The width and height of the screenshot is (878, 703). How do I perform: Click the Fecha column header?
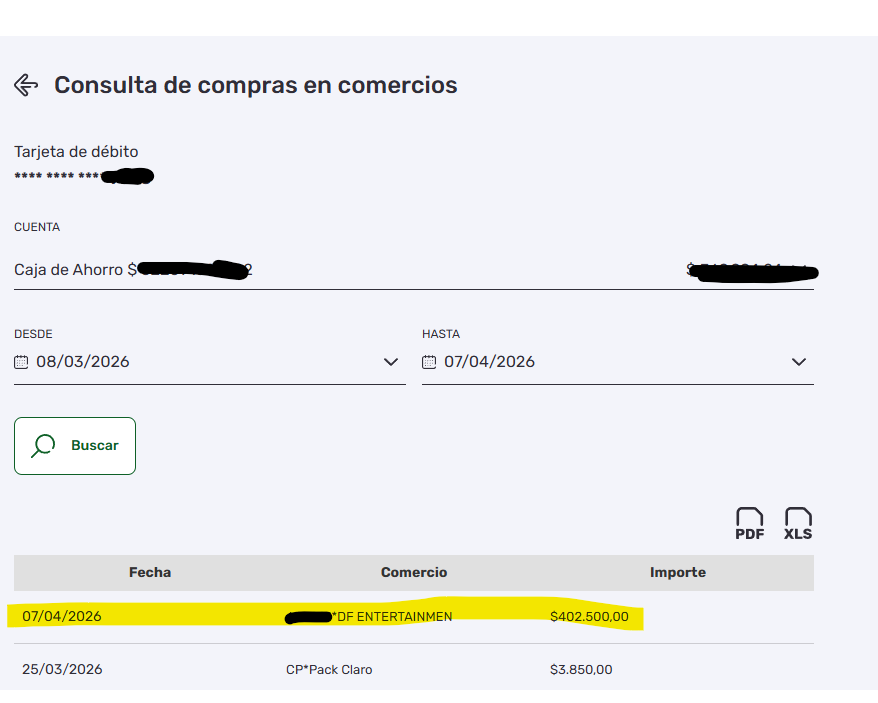[150, 572]
